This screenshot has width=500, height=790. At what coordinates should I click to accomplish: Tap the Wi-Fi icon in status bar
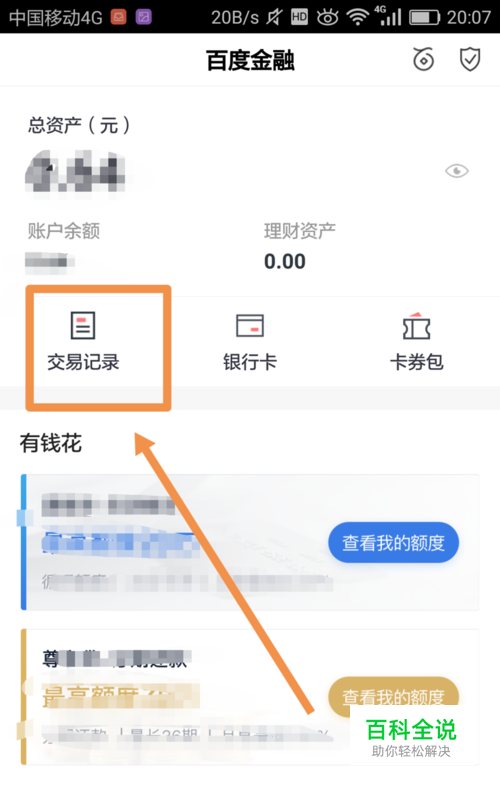pyautogui.click(x=357, y=17)
